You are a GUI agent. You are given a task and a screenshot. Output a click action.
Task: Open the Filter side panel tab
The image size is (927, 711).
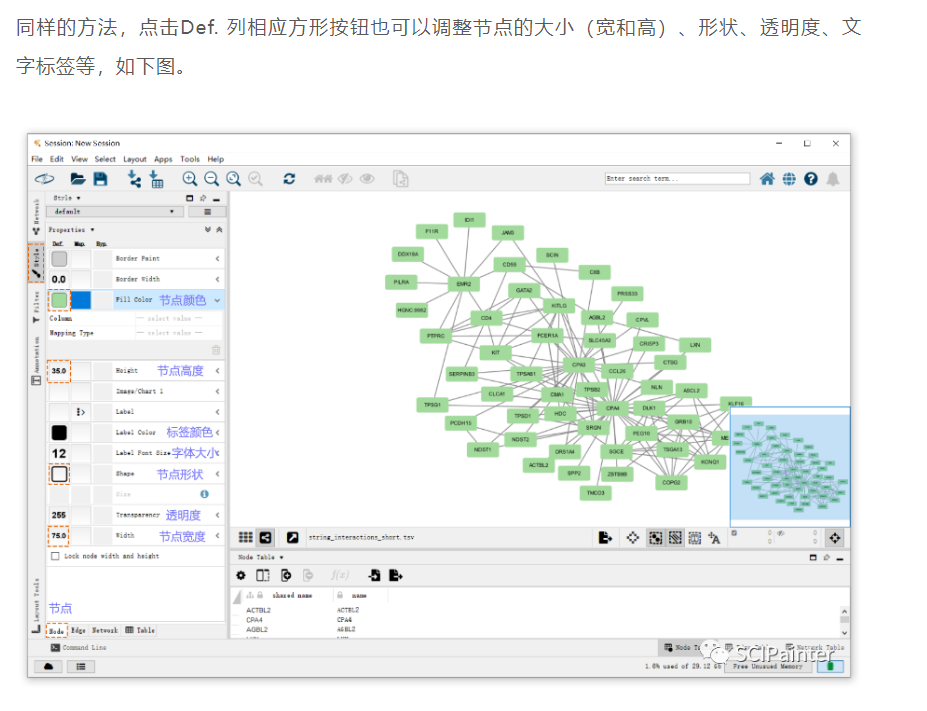point(36,307)
